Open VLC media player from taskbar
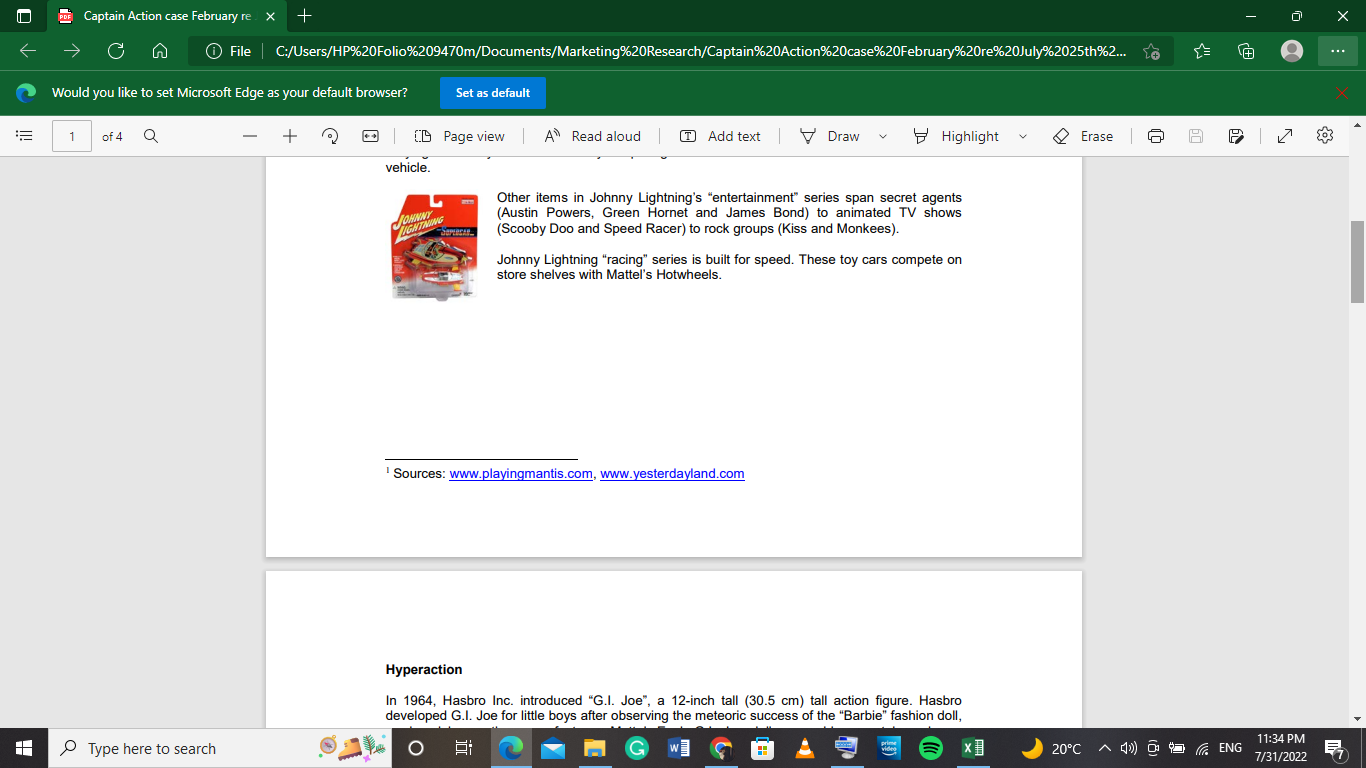Viewport: 1366px width, 768px height. tap(805, 748)
